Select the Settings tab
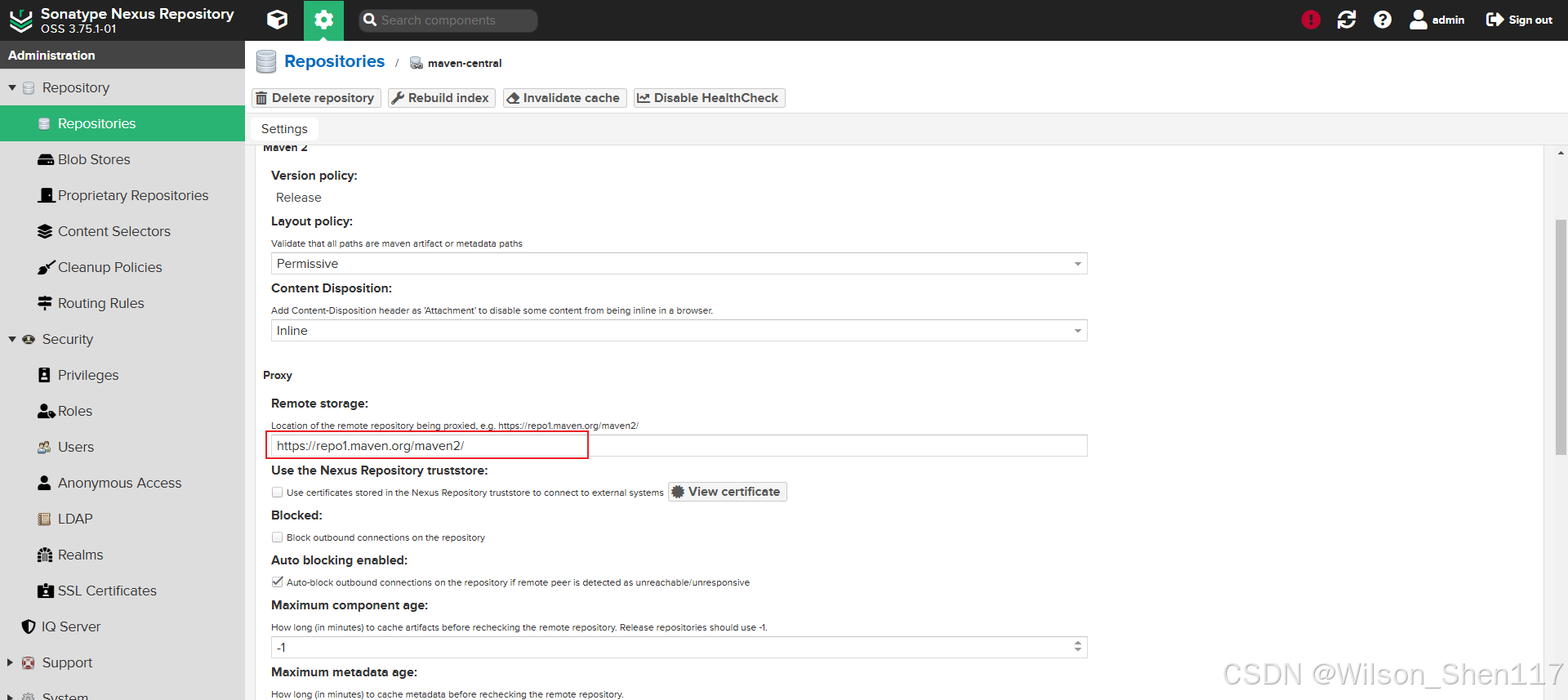Screen dimensions: 1568x700 tap(284, 129)
